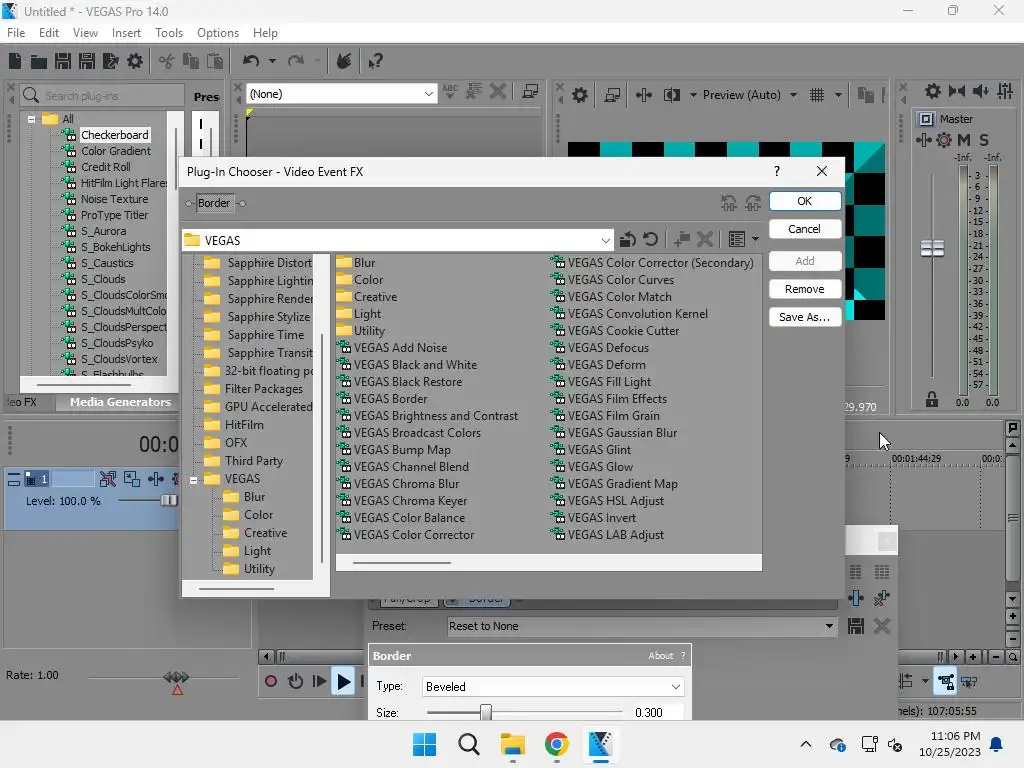This screenshot has height=768, width=1024.
Task: Click the About link in the Border panel
Action: pyautogui.click(x=660, y=656)
